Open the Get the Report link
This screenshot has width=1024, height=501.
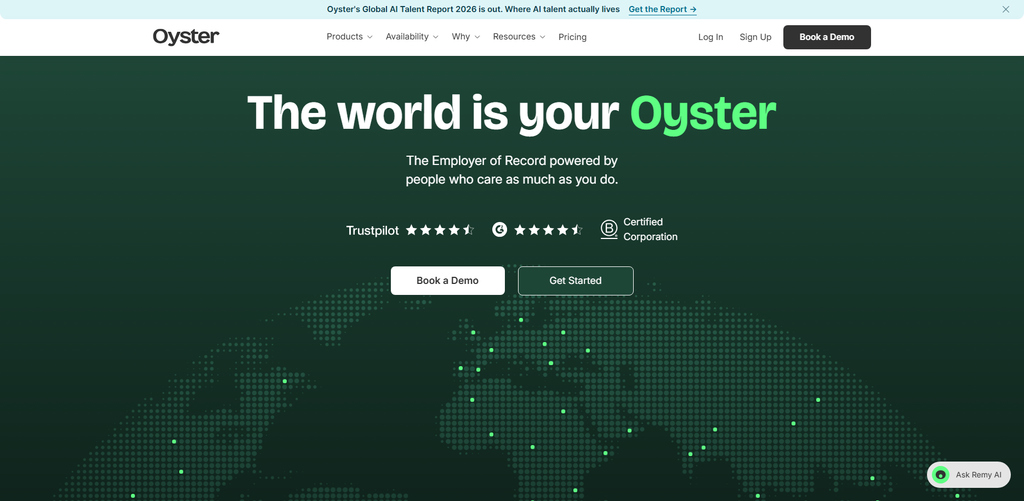pos(662,10)
